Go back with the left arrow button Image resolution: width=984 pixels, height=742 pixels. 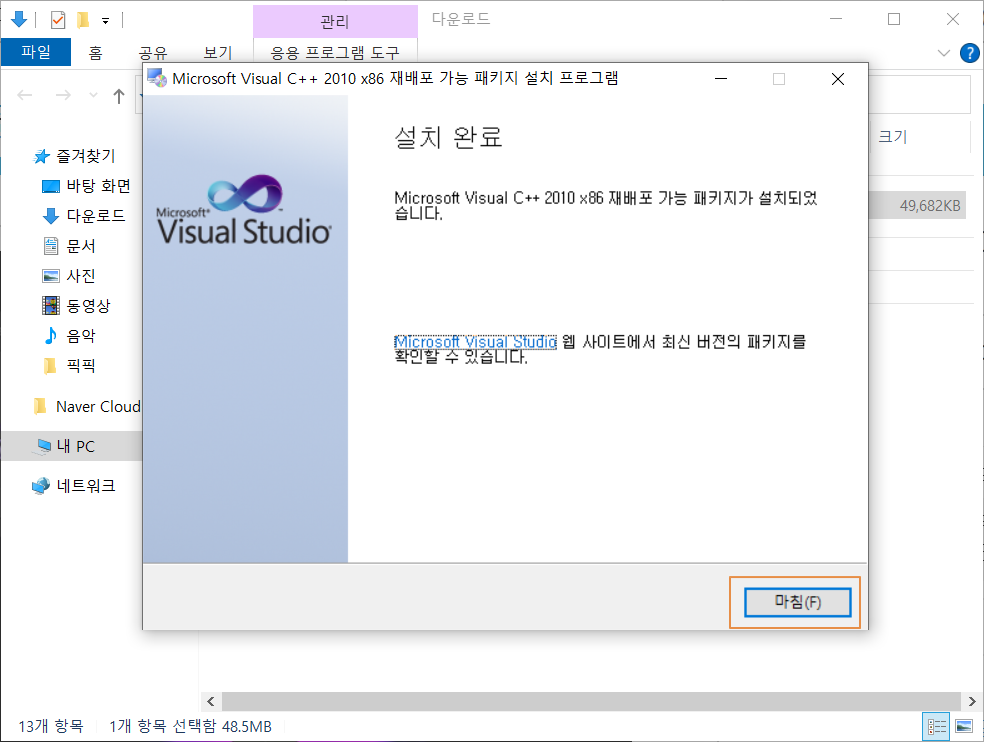(x=24, y=95)
